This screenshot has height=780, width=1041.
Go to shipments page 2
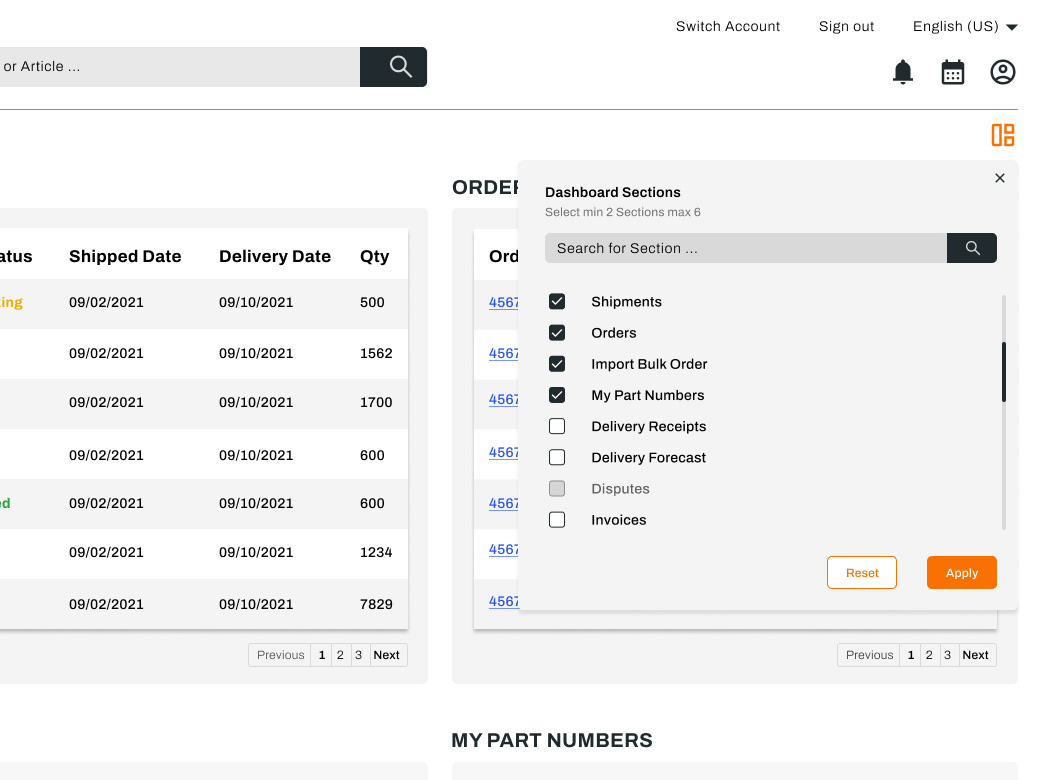click(x=340, y=655)
